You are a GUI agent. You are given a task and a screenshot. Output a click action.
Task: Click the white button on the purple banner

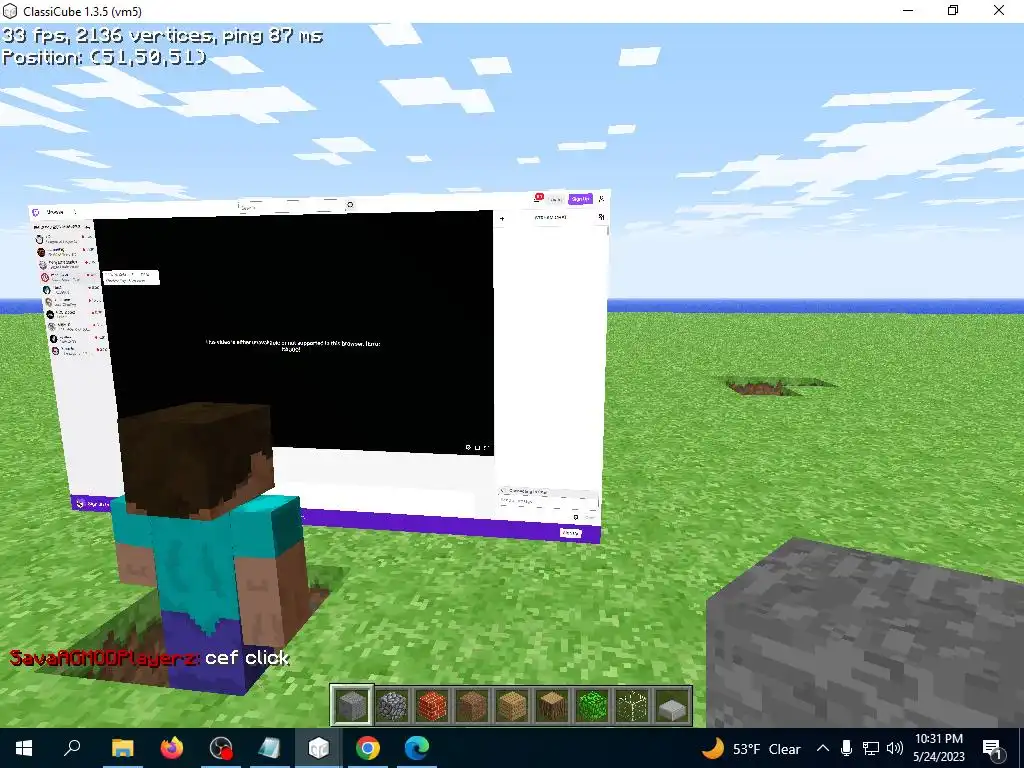click(571, 533)
